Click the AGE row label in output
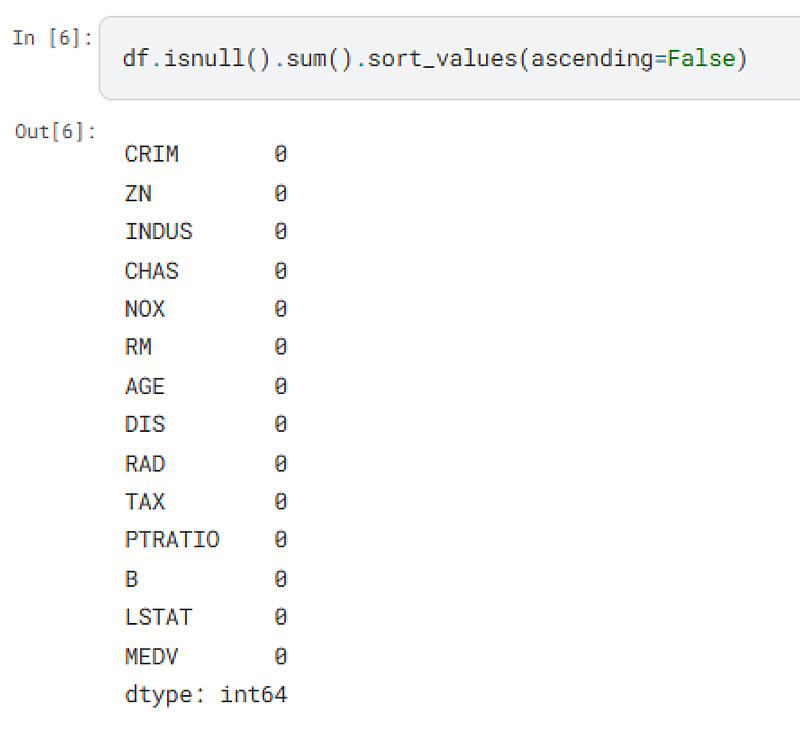 pos(145,386)
